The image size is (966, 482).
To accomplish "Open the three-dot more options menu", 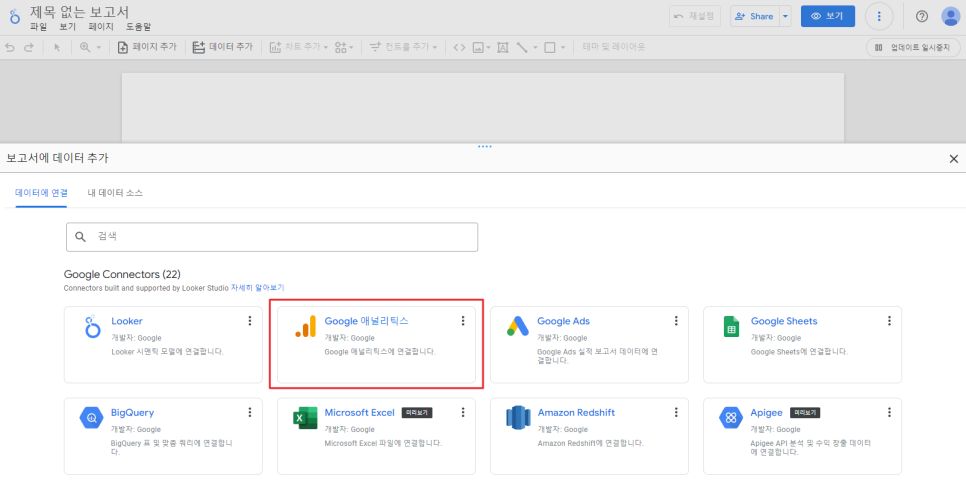I will pos(879,17).
